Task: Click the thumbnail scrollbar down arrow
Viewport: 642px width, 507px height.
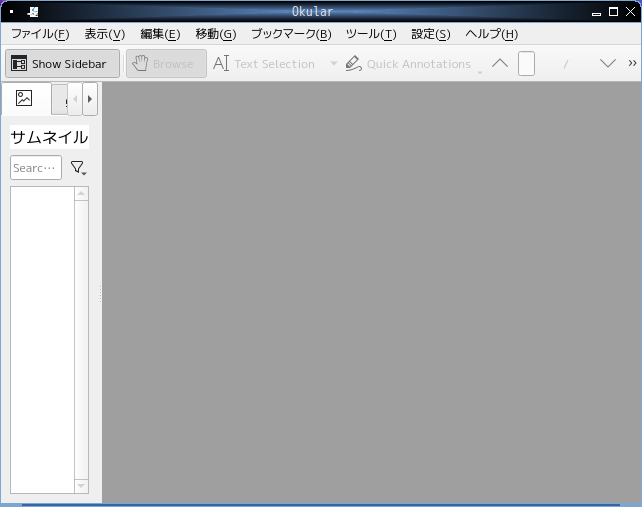Action: tap(81, 486)
